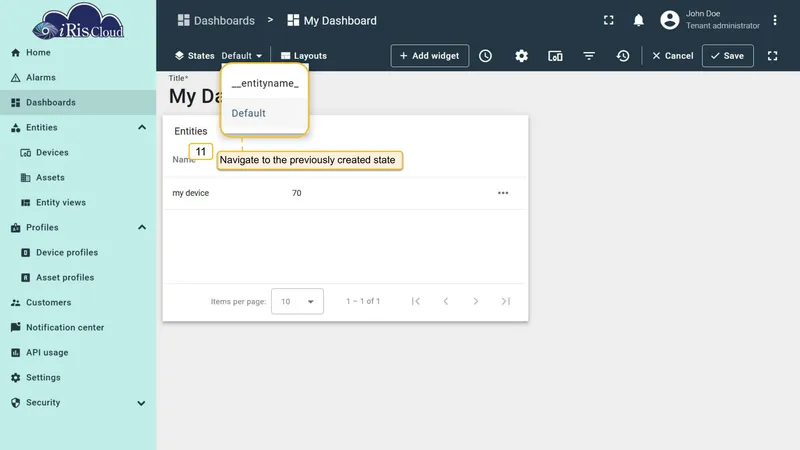
Task: Click the my device row name
Action: (190, 193)
